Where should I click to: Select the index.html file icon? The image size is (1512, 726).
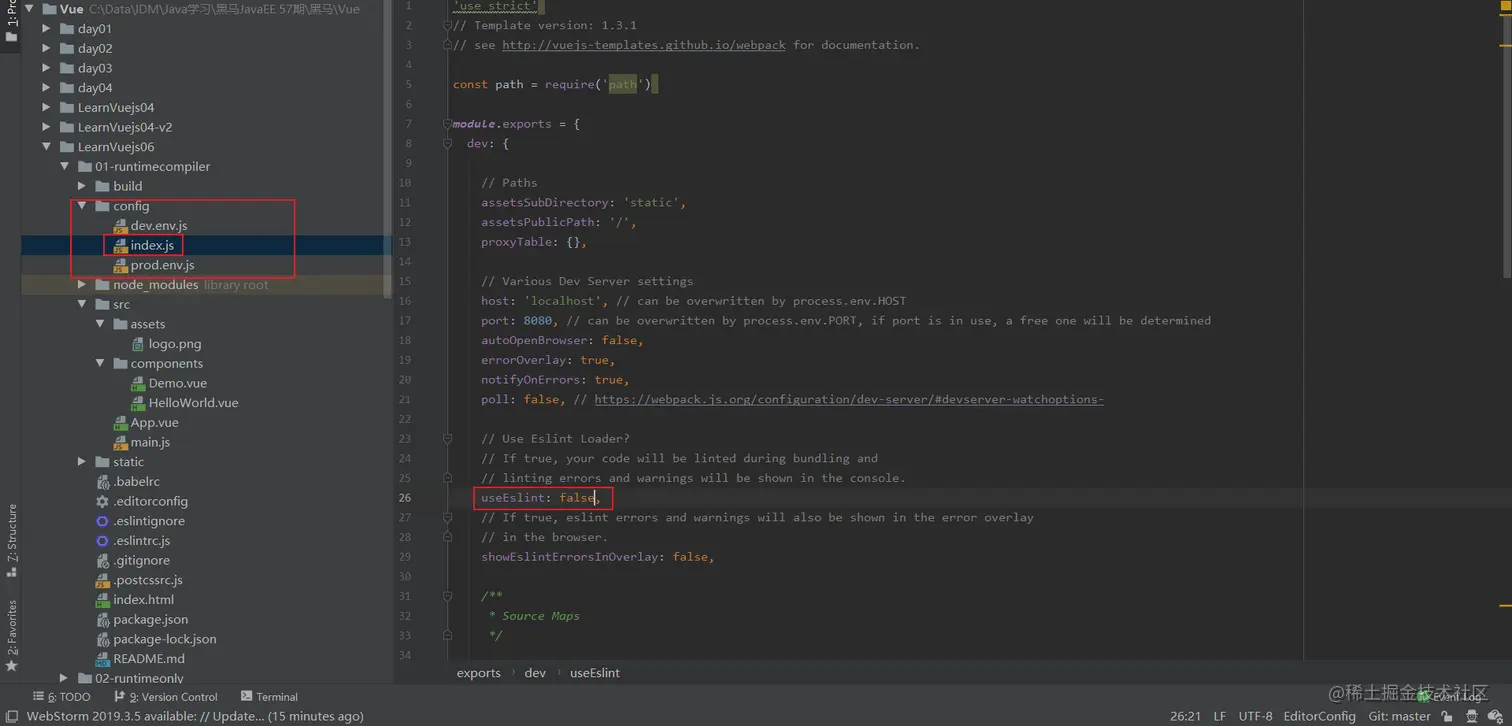(102, 600)
